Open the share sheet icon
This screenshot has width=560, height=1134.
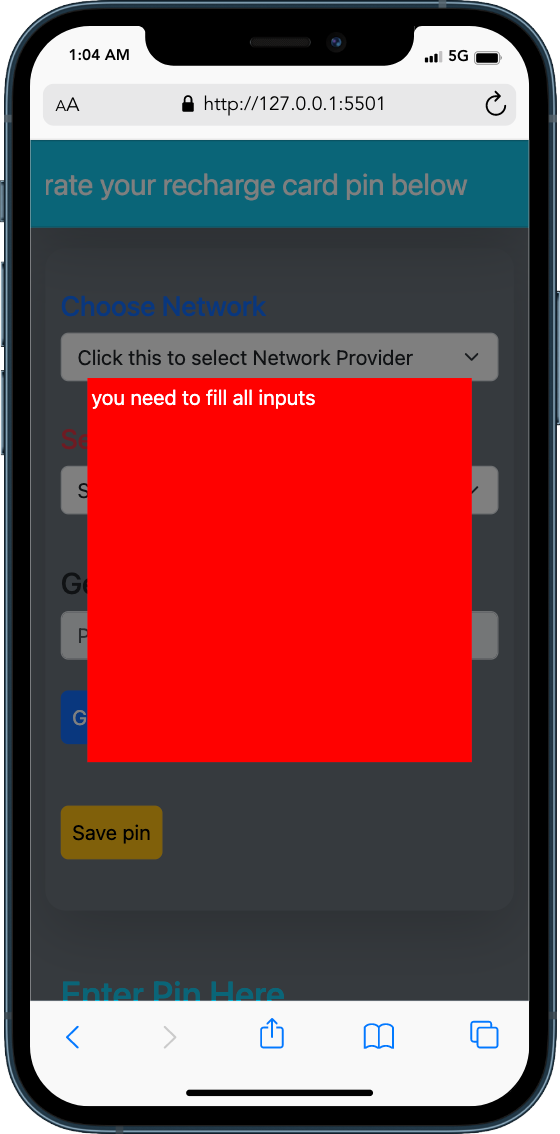point(272,1033)
